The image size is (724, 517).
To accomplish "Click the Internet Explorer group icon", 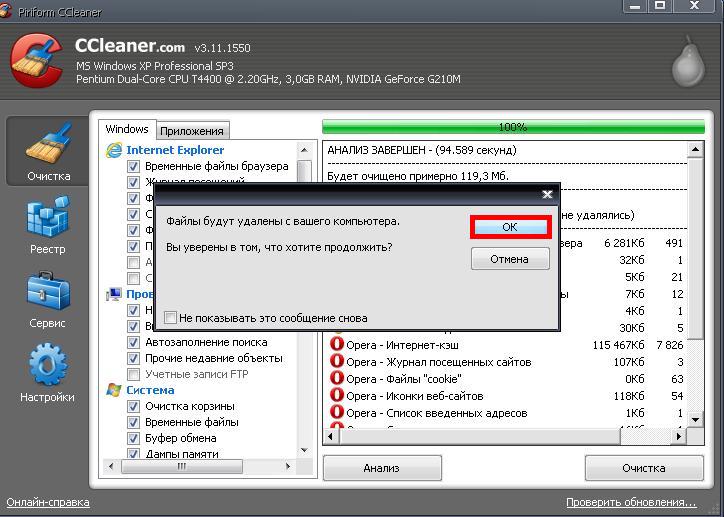I will pyautogui.click(x=113, y=150).
